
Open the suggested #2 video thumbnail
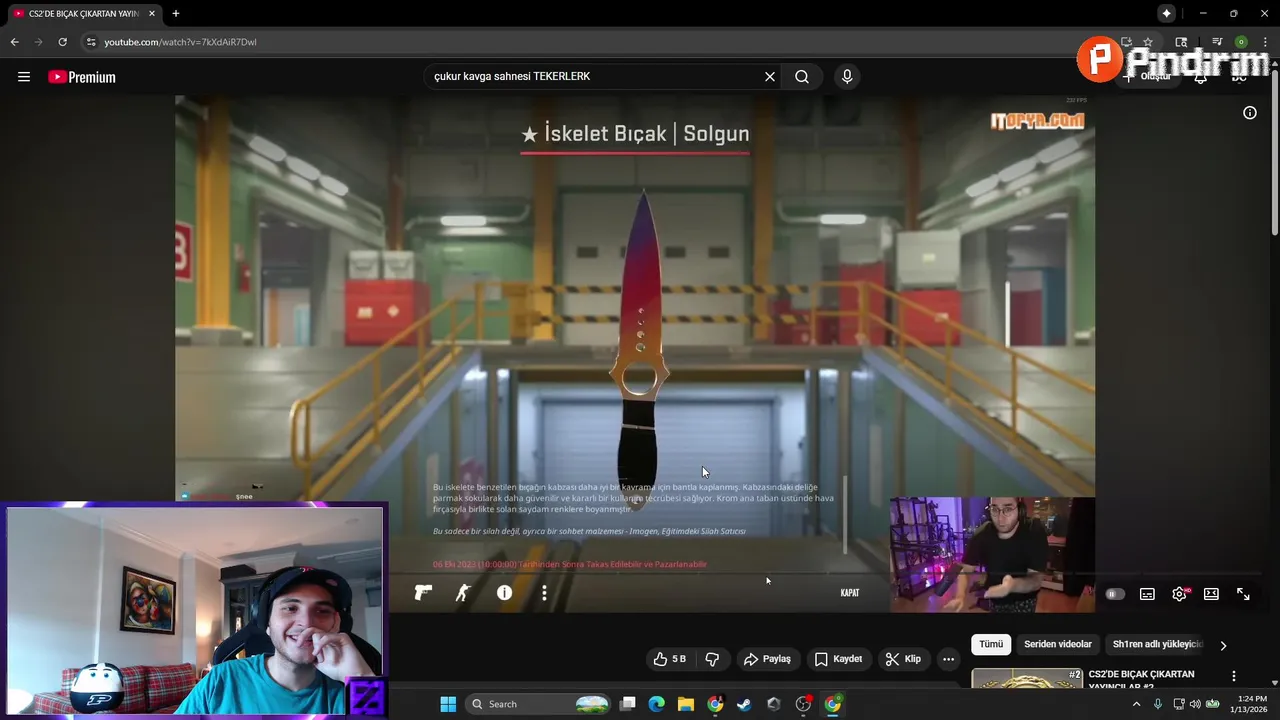[x=1027, y=678]
